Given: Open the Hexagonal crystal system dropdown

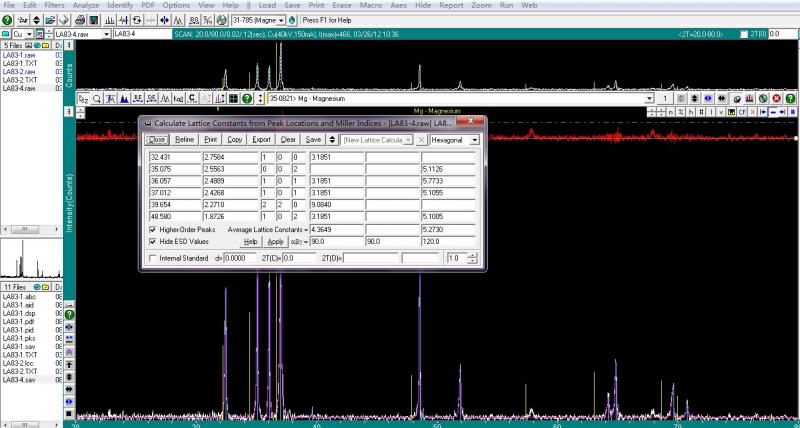Looking at the screenshot, I should tap(476, 140).
